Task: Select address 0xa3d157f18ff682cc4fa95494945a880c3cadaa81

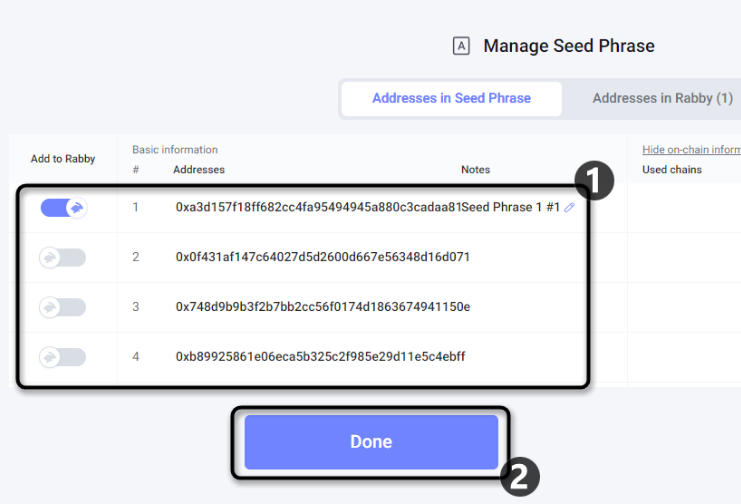Action: 318,207
